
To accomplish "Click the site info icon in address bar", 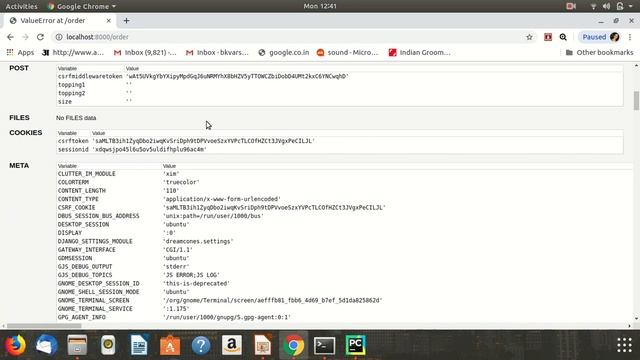I will click(x=59, y=37).
